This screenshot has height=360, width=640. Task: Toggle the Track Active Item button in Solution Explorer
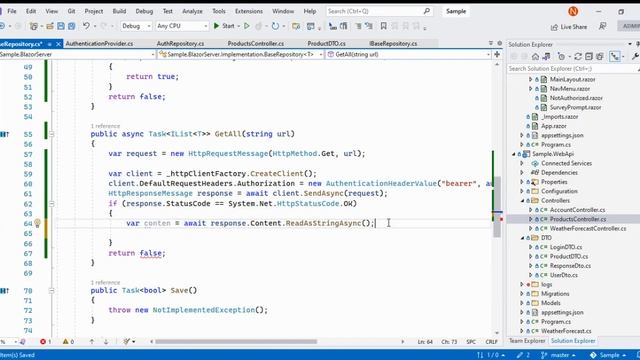615,57
